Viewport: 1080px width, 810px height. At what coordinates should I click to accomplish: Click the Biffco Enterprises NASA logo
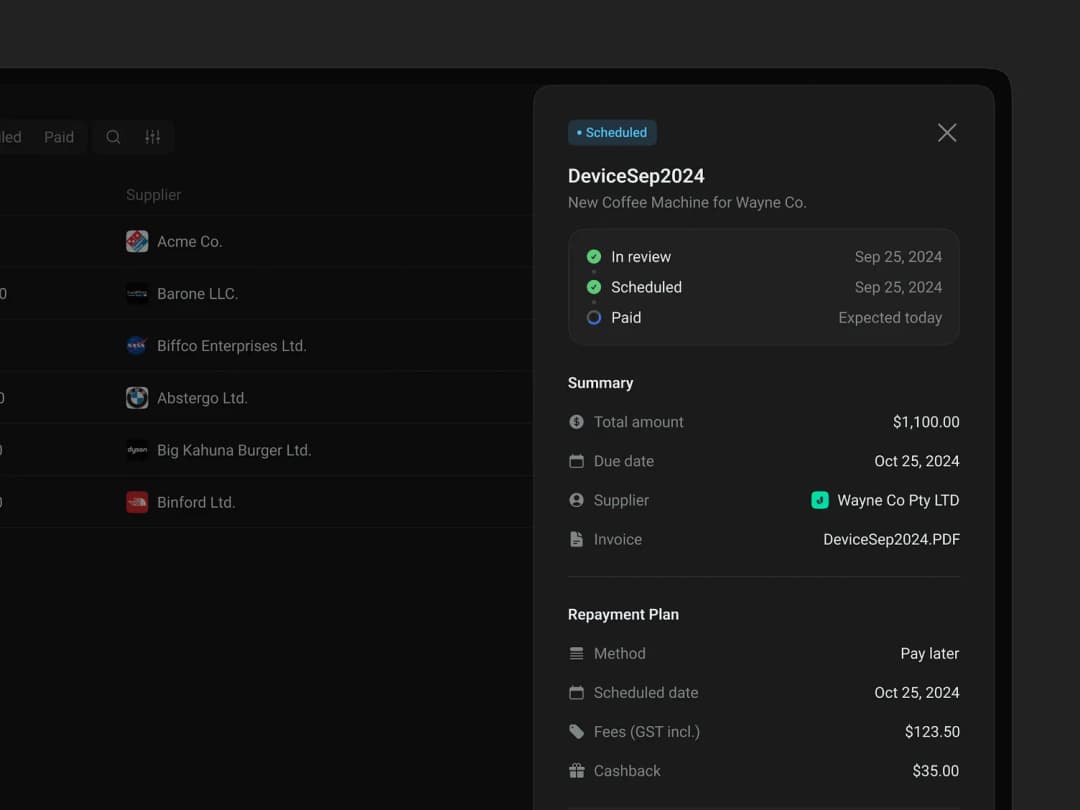click(x=137, y=346)
